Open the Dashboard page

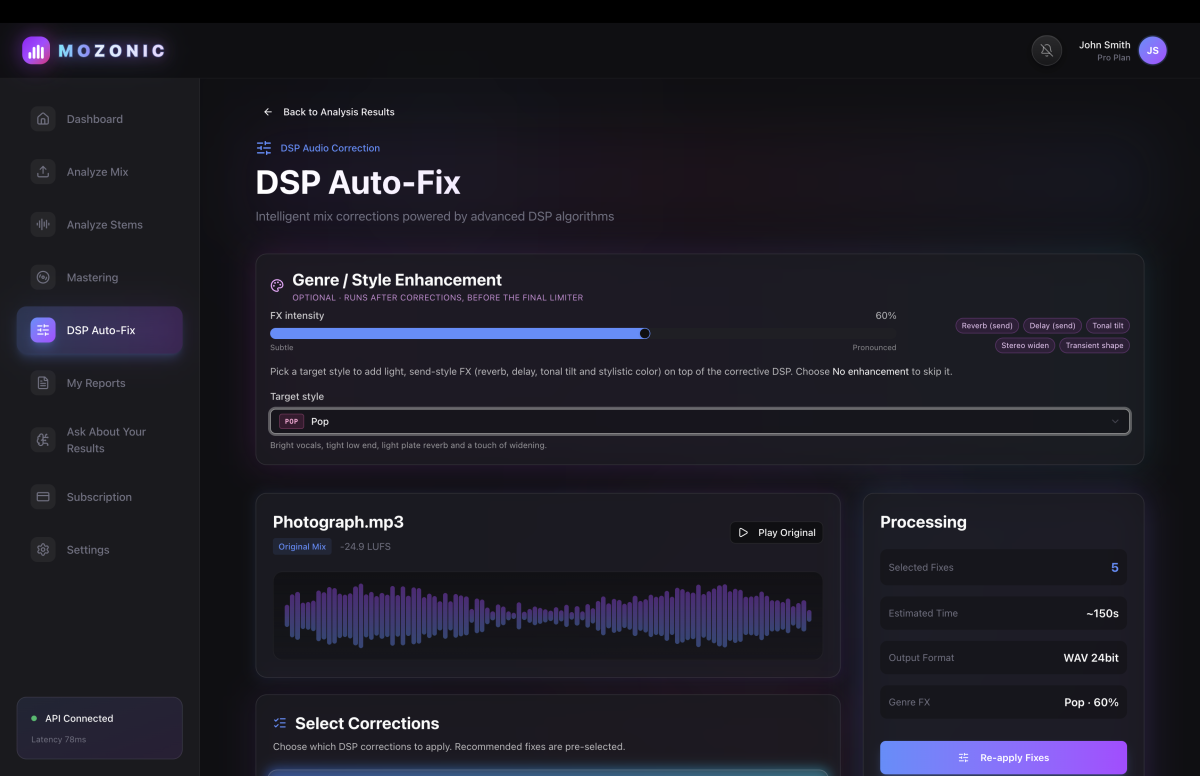[100, 119]
